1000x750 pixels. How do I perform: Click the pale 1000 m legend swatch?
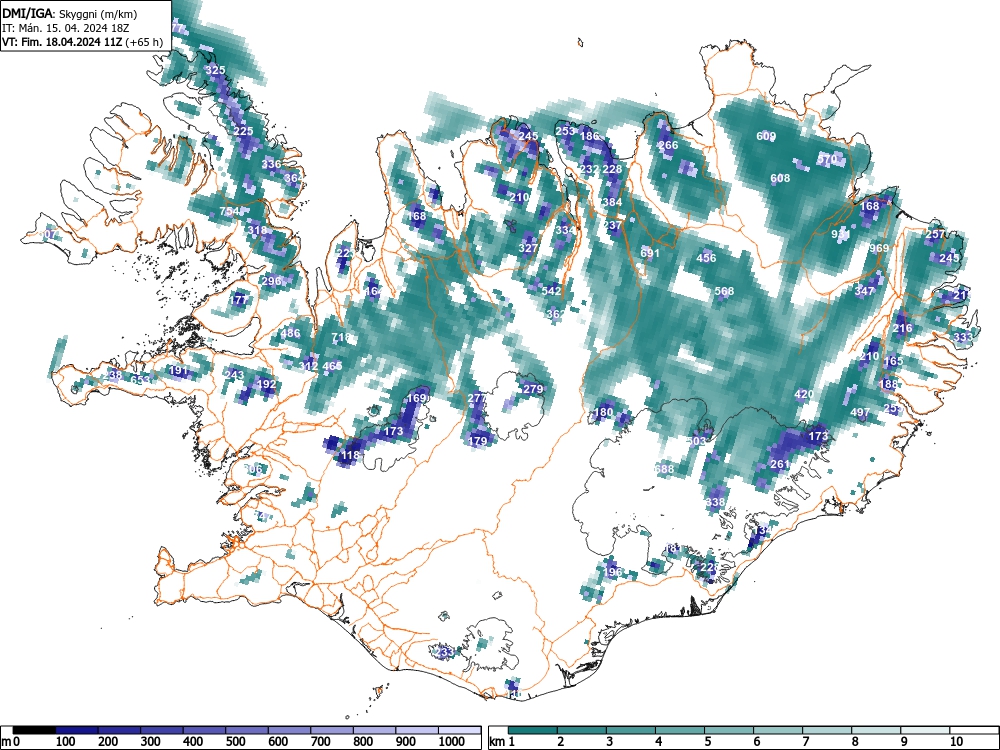pyautogui.click(x=460, y=730)
